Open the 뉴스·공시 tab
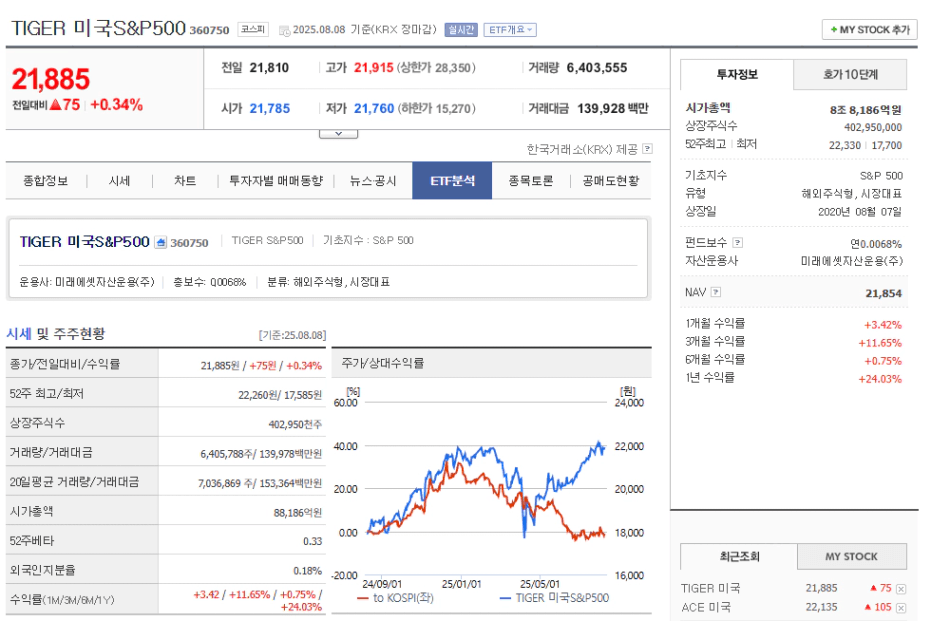The image size is (931, 621). [373, 180]
